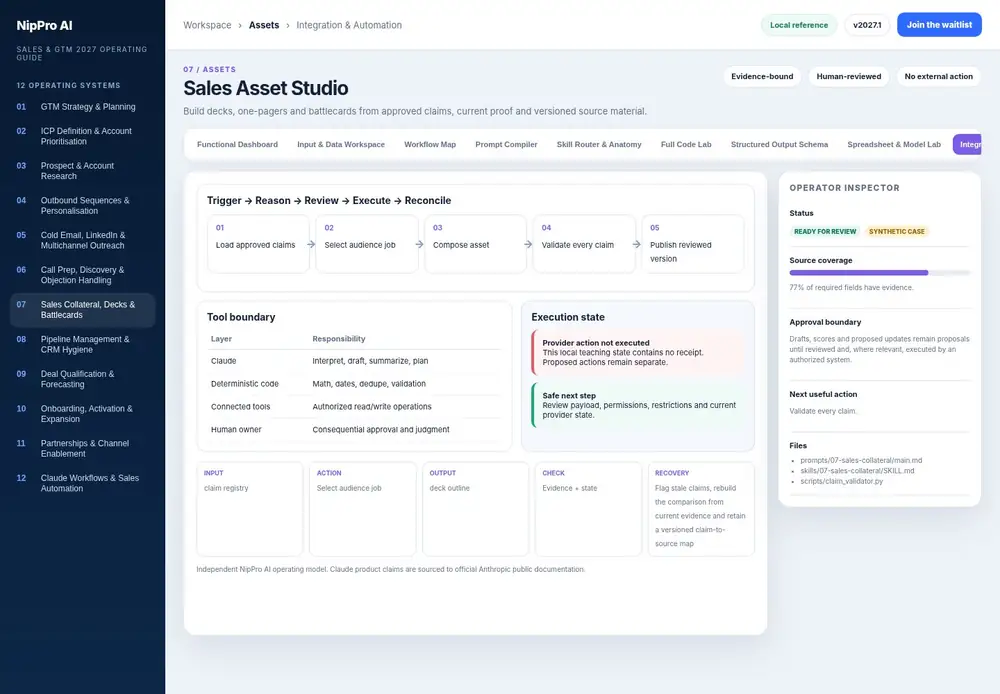The width and height of the screenshot is (1000, 694).
Task: Click Validate every claim next action text
Action: click(823, 411)
